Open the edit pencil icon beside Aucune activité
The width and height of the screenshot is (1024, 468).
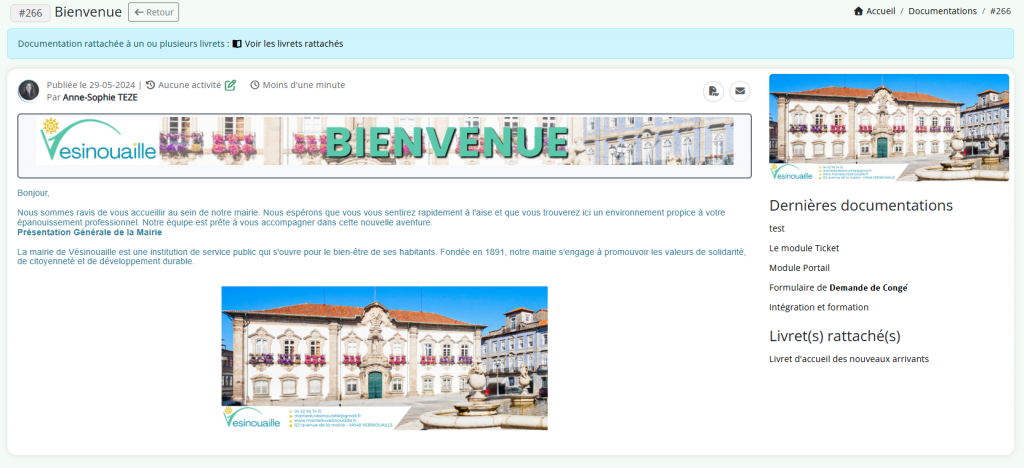pos(231,85)
